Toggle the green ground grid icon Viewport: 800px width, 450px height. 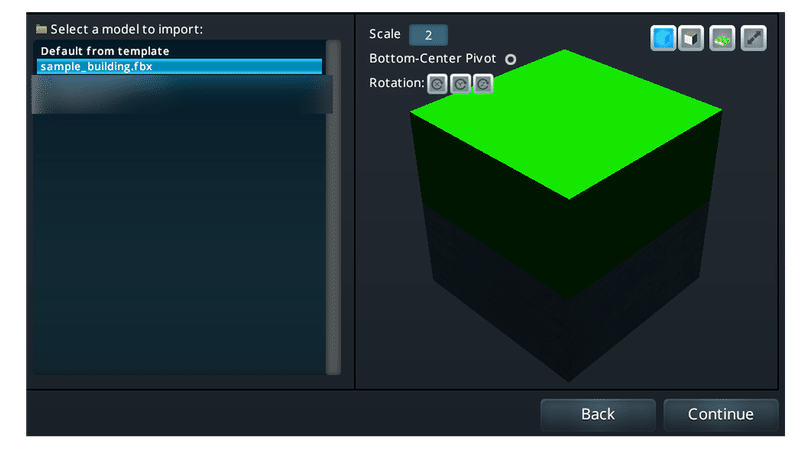coord(722,38)
